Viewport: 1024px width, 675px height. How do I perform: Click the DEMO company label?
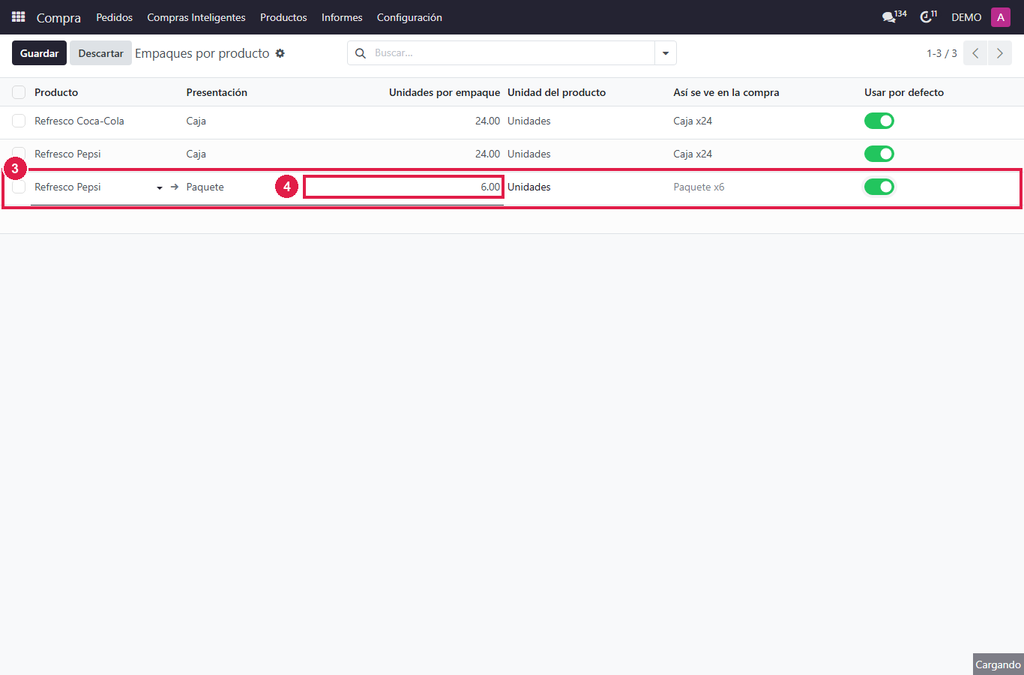coord(966,18)
